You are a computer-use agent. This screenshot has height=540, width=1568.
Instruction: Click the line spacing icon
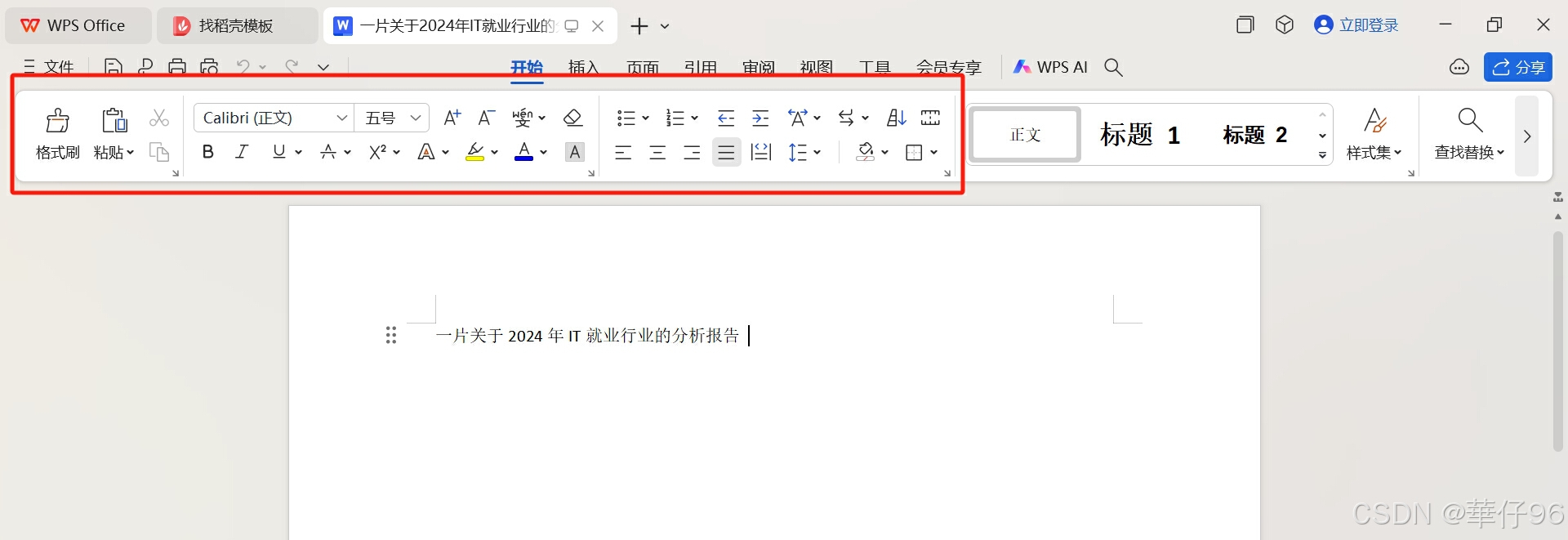pos(798,152)
